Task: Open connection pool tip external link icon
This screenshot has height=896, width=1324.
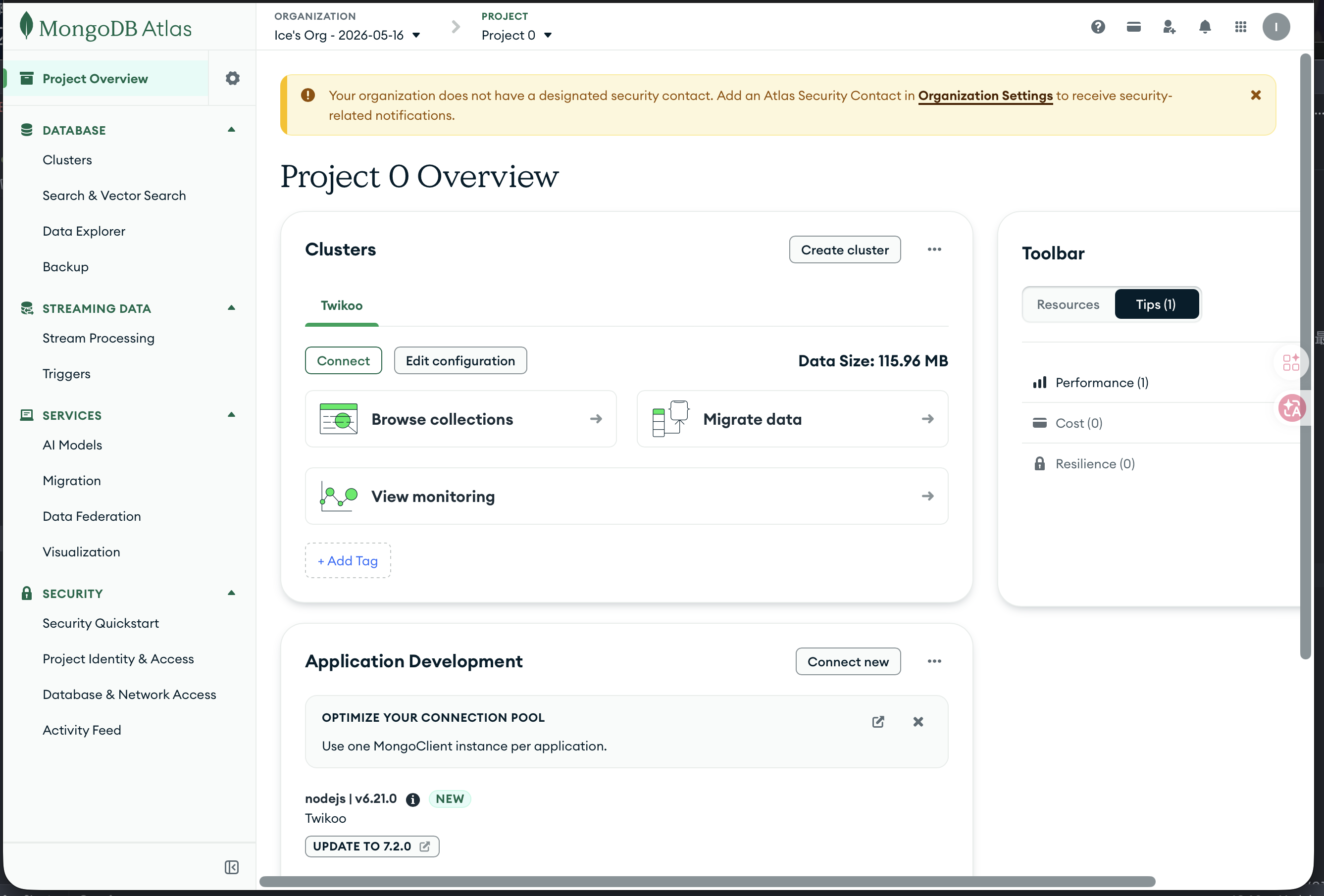Action: point(878,722)
